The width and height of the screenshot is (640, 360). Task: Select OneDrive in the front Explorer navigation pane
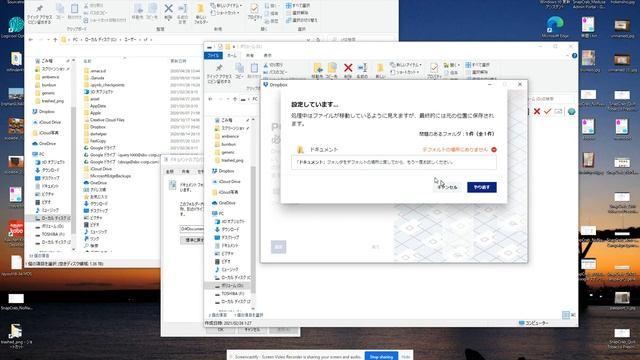(225, 203)
